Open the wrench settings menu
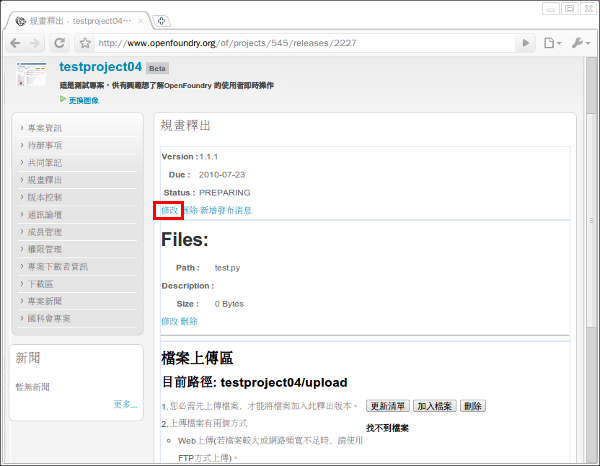Image resolution: width=600 pixels, height=466 pixels. [581, 43]
